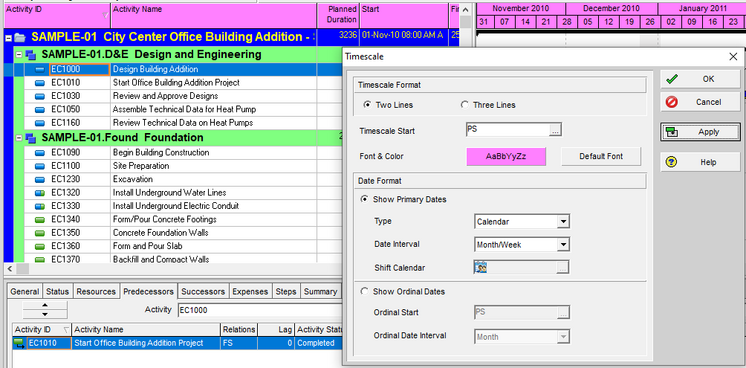
Task: Click the activity icon for EC1160
Action: tap(40, 123)
